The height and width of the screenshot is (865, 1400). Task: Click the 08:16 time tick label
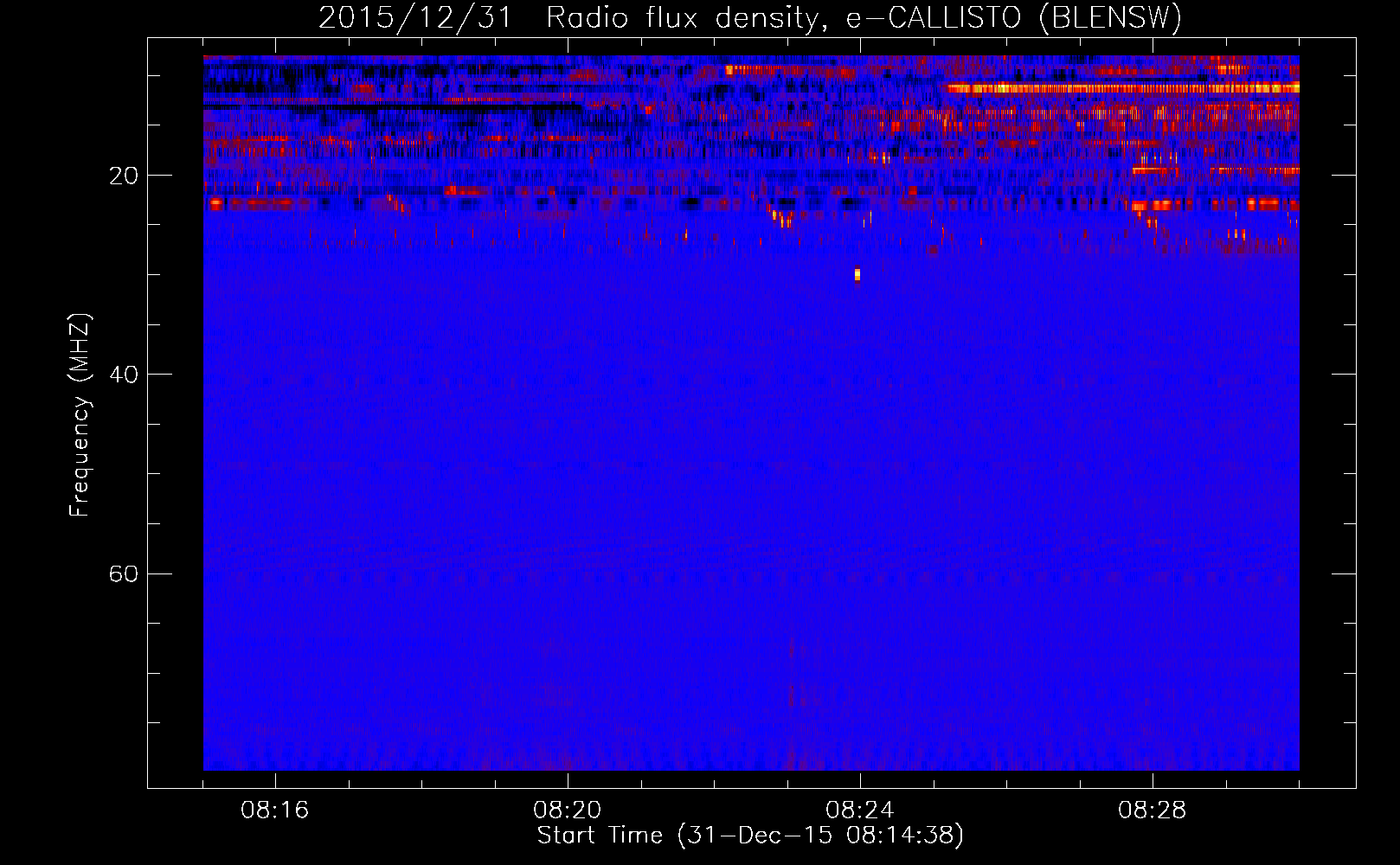(275, 811)
